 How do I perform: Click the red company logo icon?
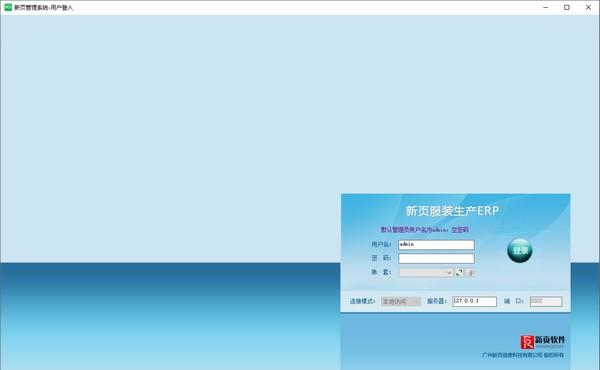(527, 342)
